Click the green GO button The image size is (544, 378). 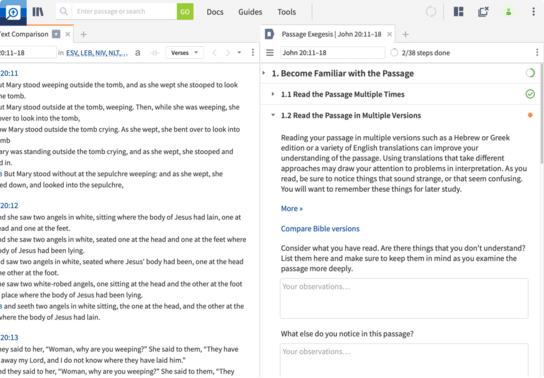tap(185, 12)
